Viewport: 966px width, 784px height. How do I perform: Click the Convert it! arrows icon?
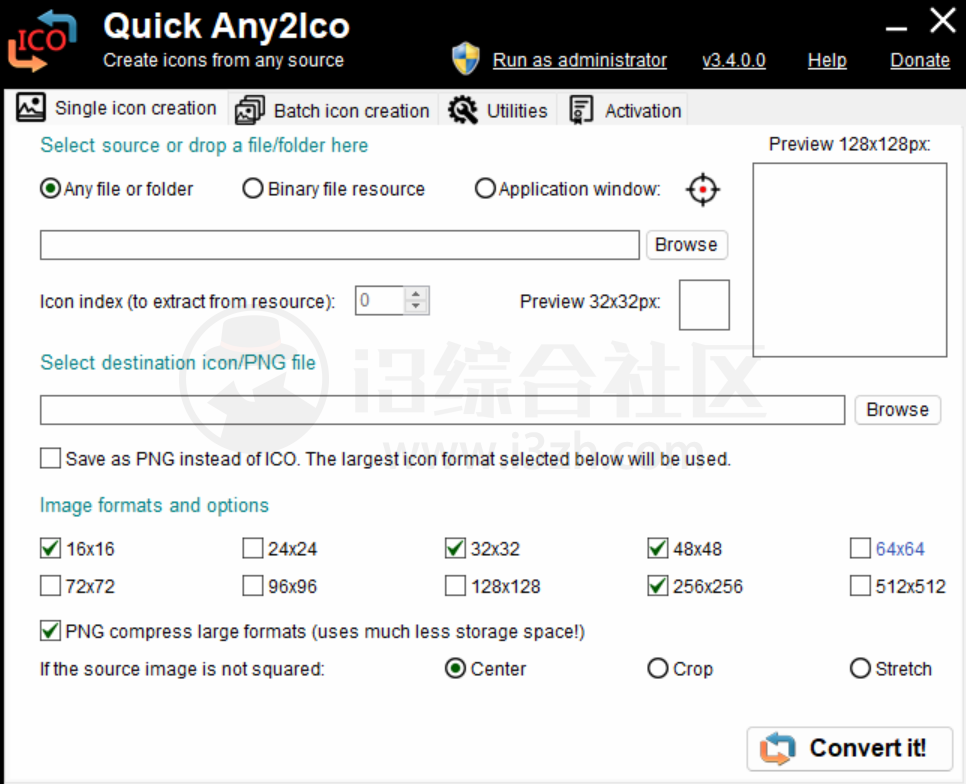point(777,748)
